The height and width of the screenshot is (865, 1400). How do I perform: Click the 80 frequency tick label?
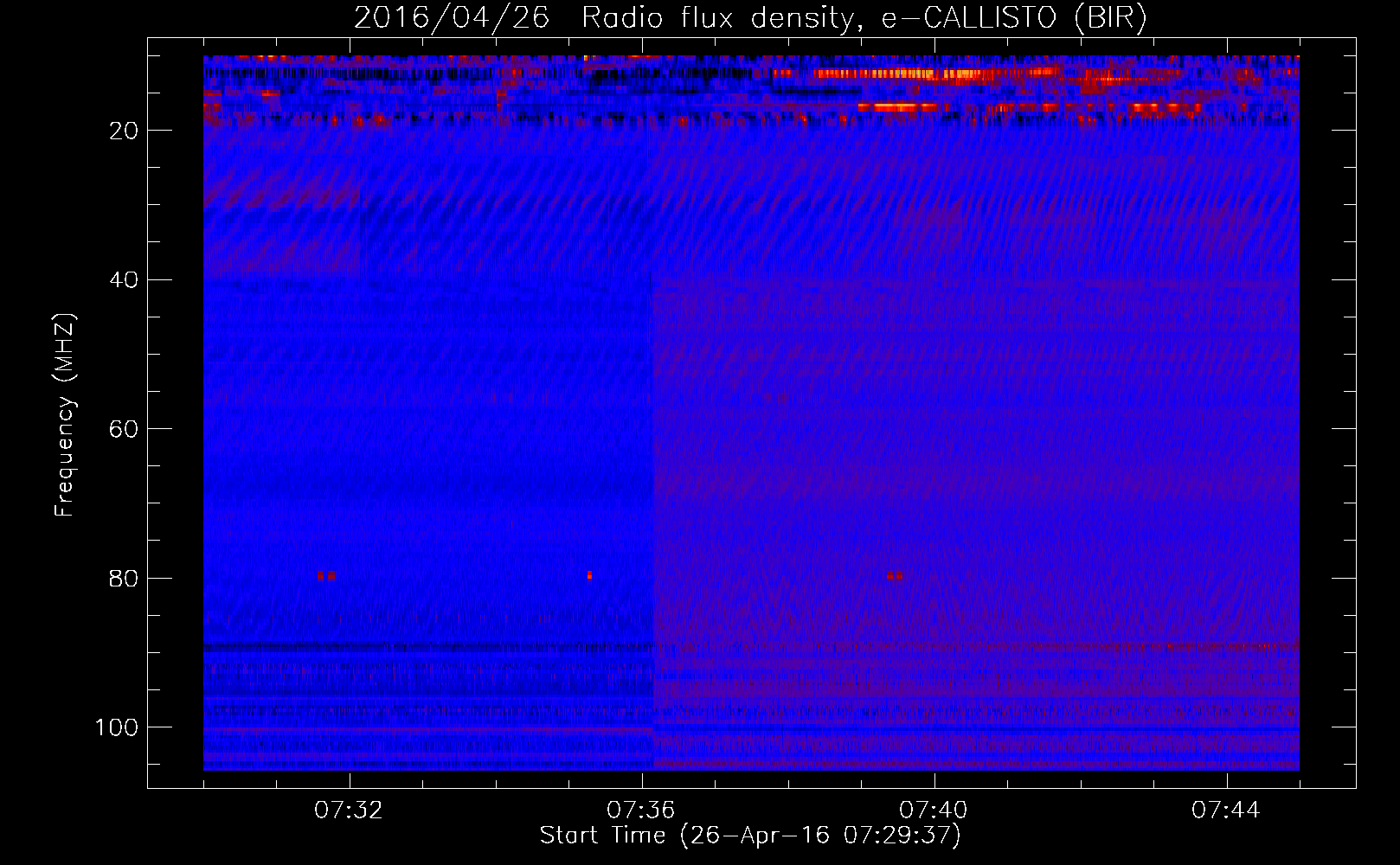coord(125,579)
